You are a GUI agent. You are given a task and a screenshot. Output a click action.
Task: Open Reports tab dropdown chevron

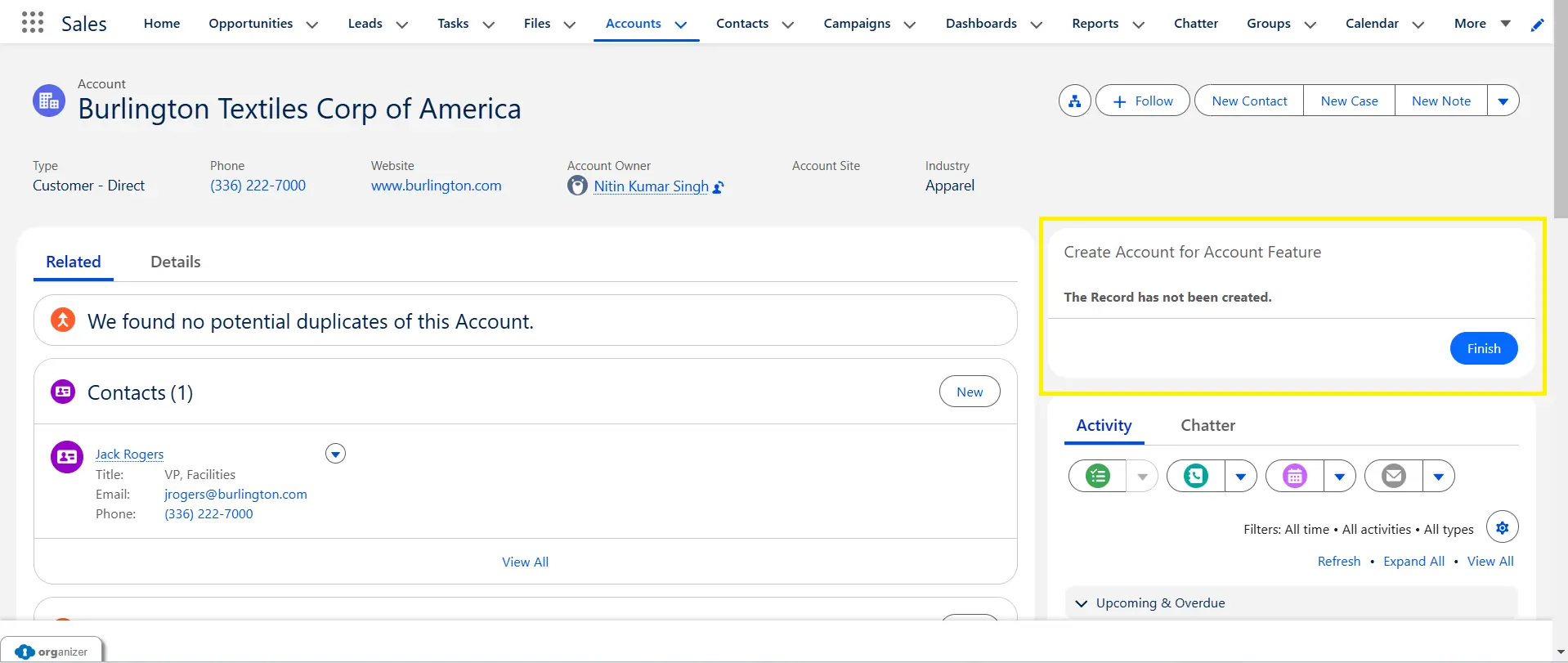pos(1137,25)
